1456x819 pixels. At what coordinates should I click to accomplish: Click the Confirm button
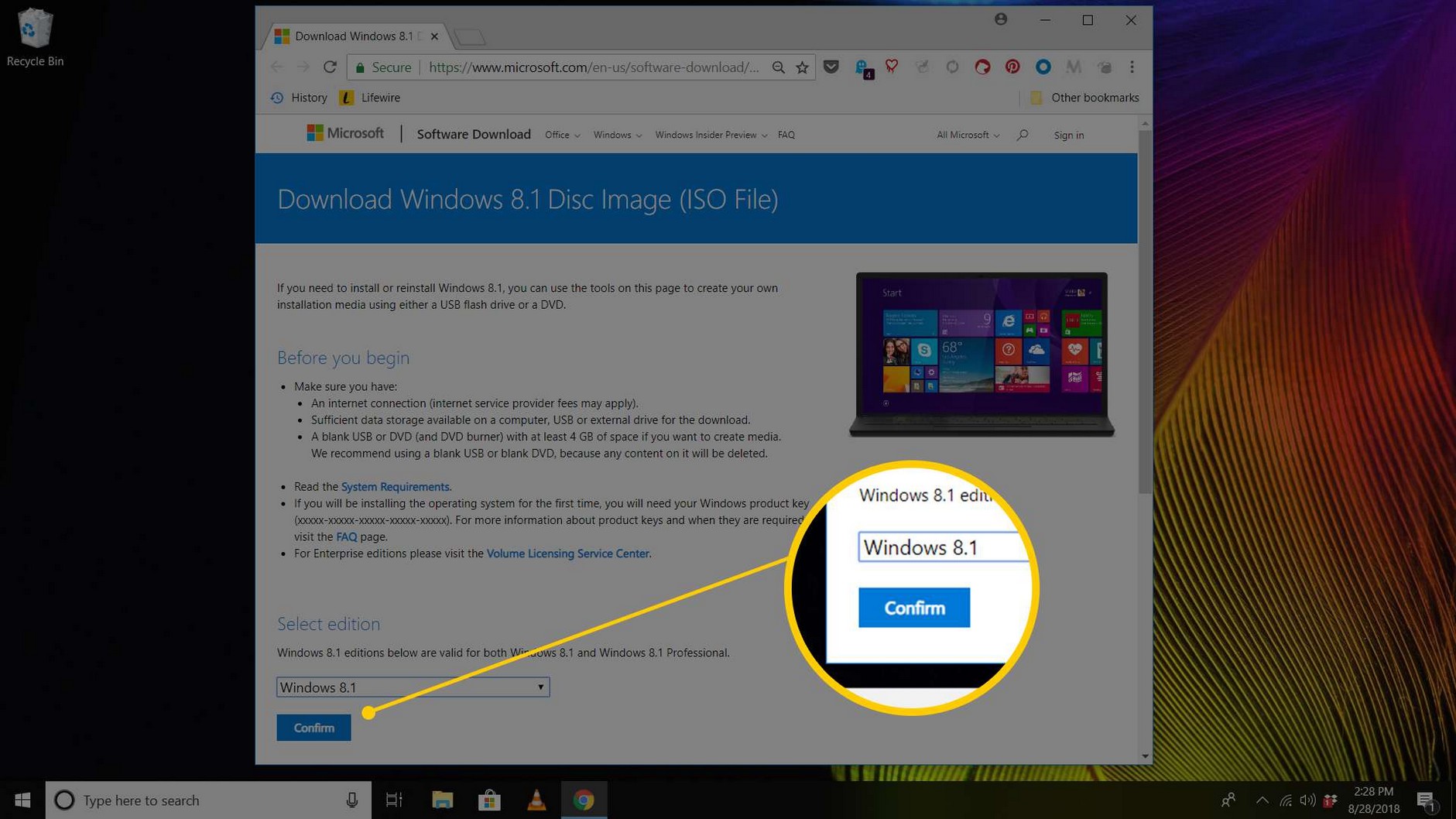(x=313, y=728)
